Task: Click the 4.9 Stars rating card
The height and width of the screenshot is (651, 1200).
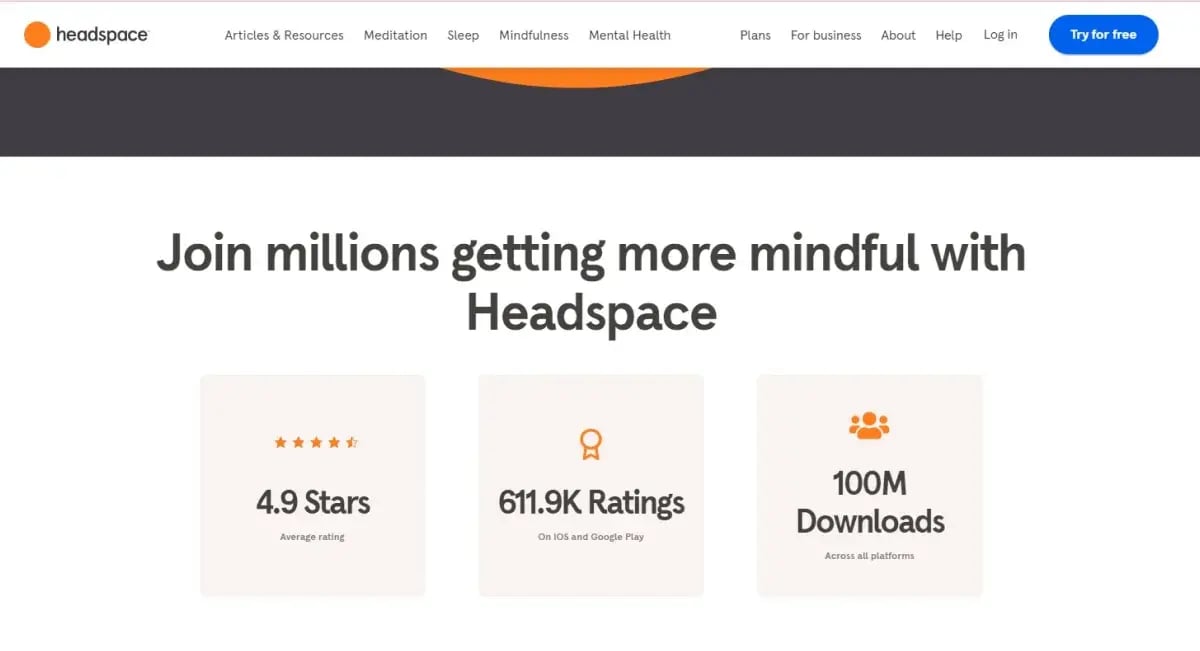Action: coord(313,485)
